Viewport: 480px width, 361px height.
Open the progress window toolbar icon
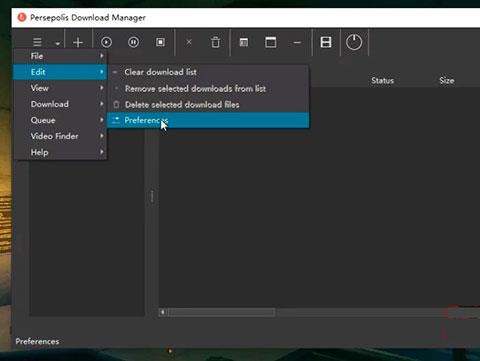click(x=270, y=42)
